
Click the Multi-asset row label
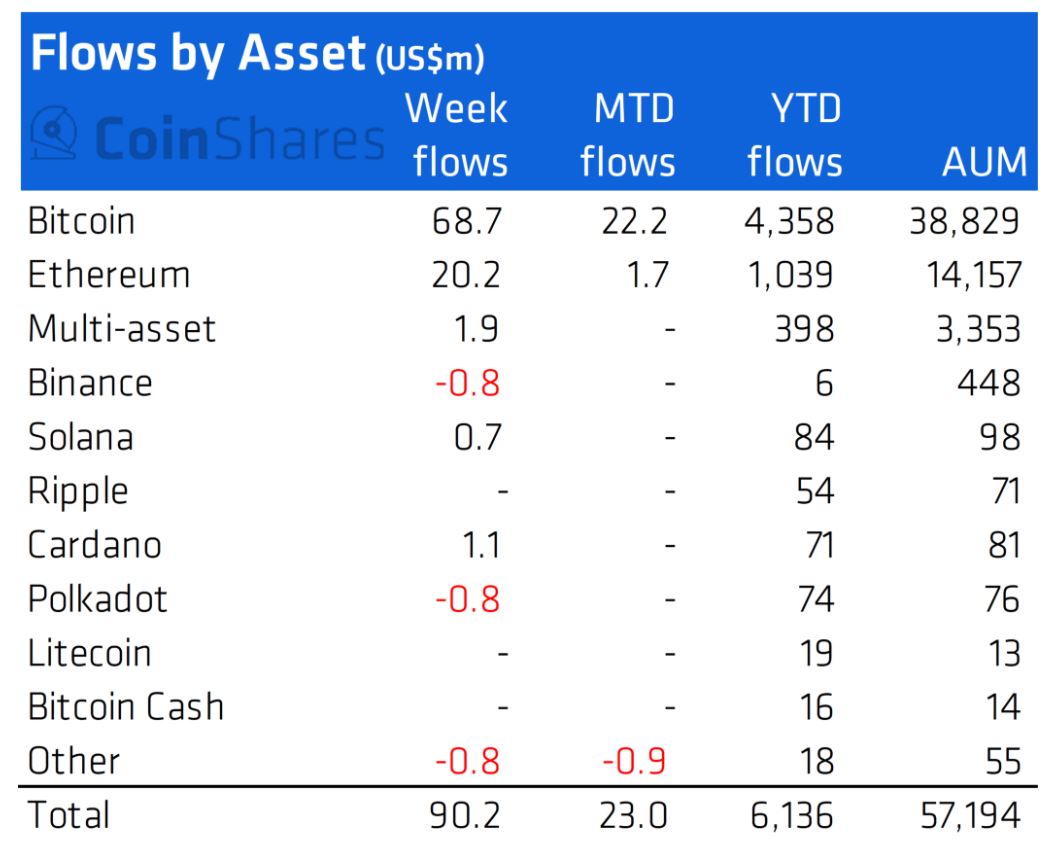point(121,329)
